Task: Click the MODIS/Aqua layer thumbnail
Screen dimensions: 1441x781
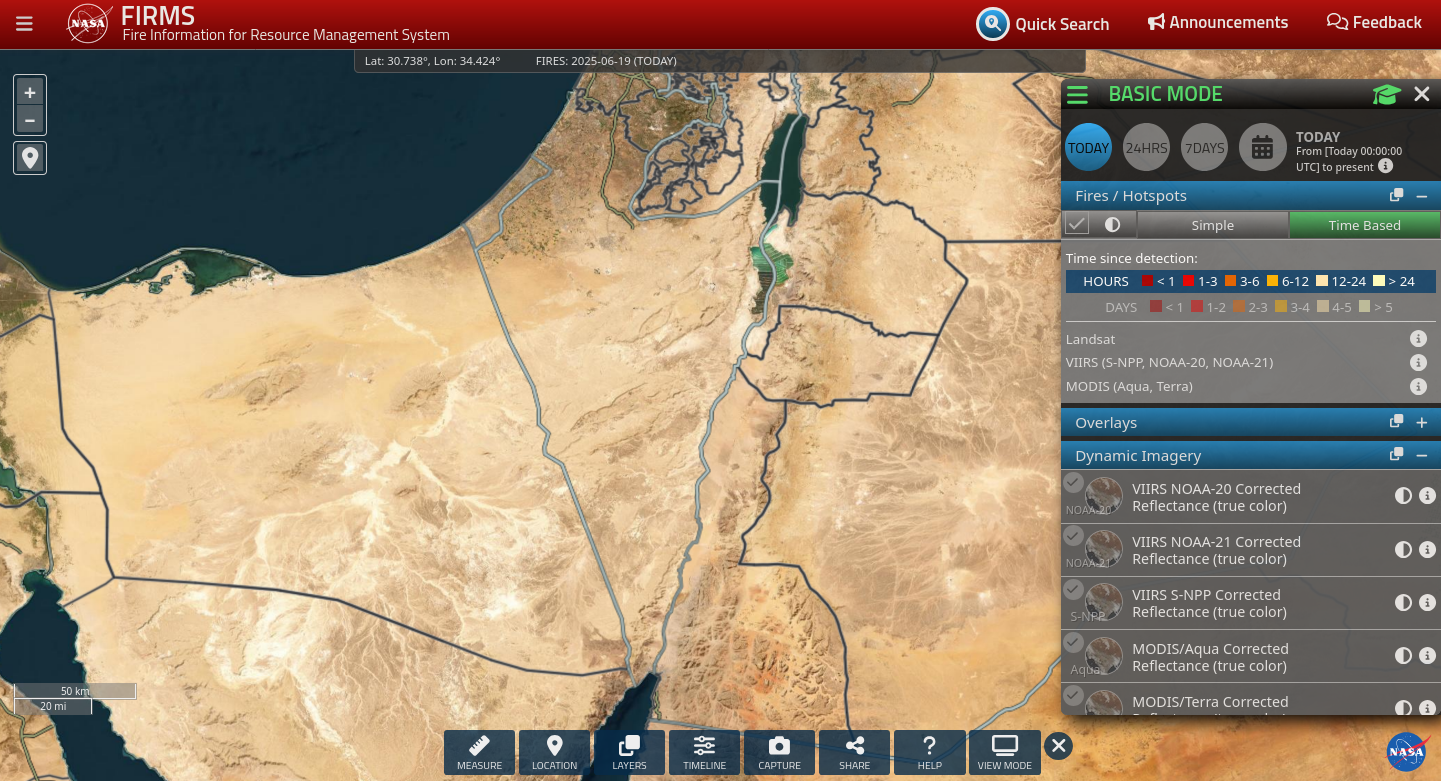Action: click(1104, 656)
